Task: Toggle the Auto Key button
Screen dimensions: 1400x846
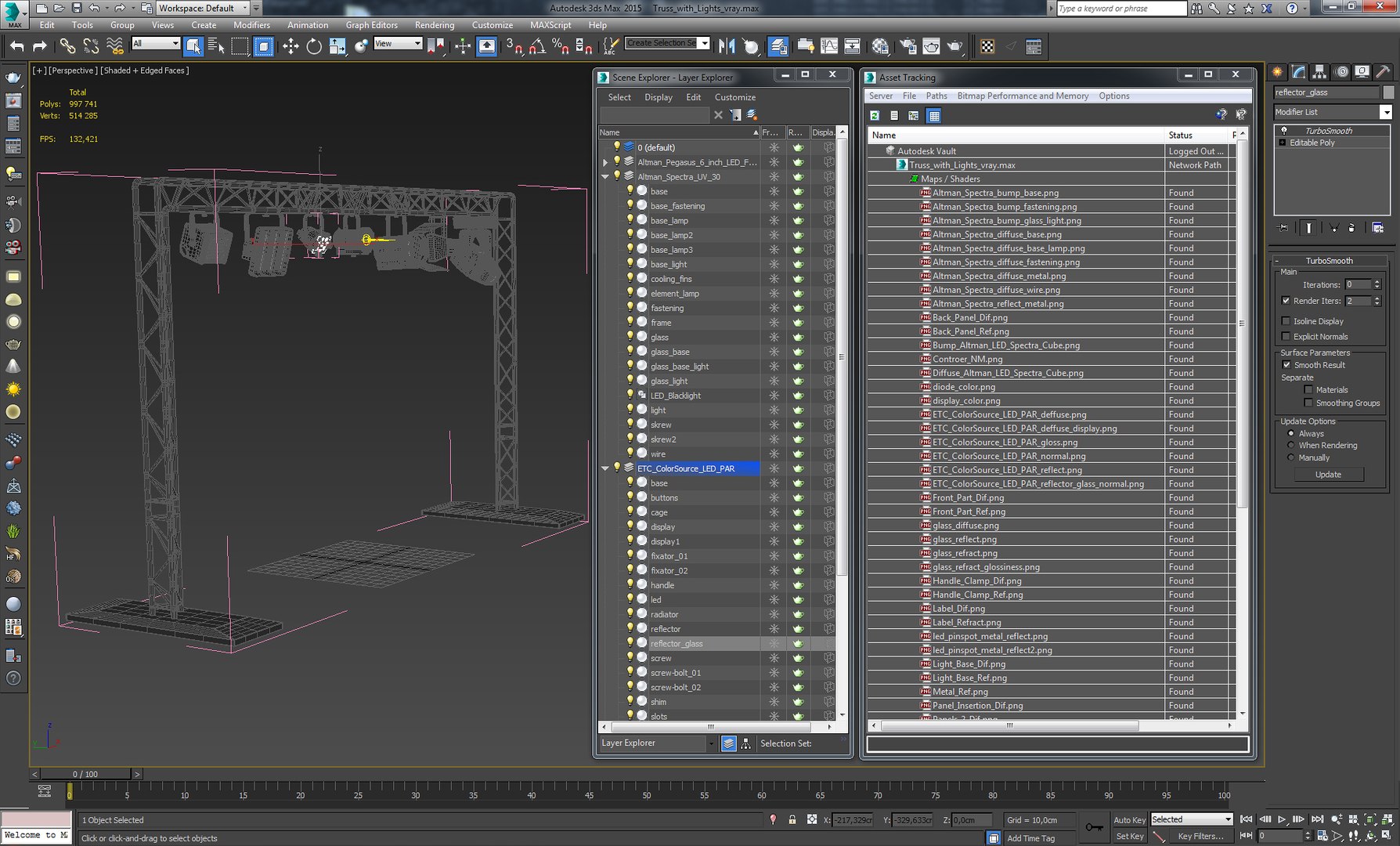Action: pyautogui.click(x=1128, y=820)
